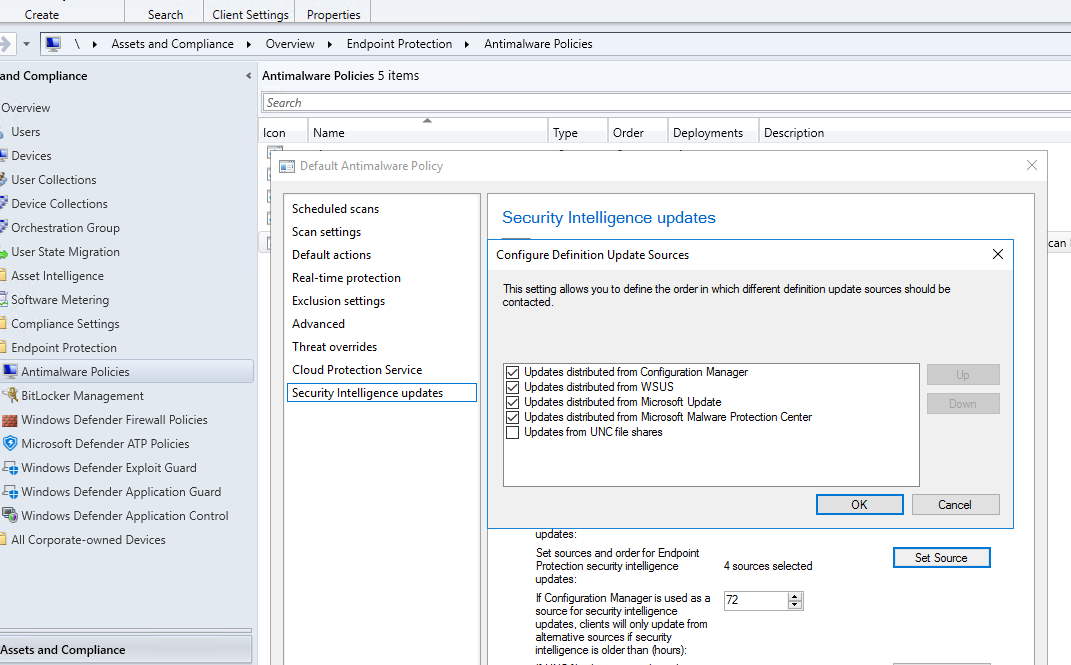
Task: Click the Set Source button
Action: point(941,558)
